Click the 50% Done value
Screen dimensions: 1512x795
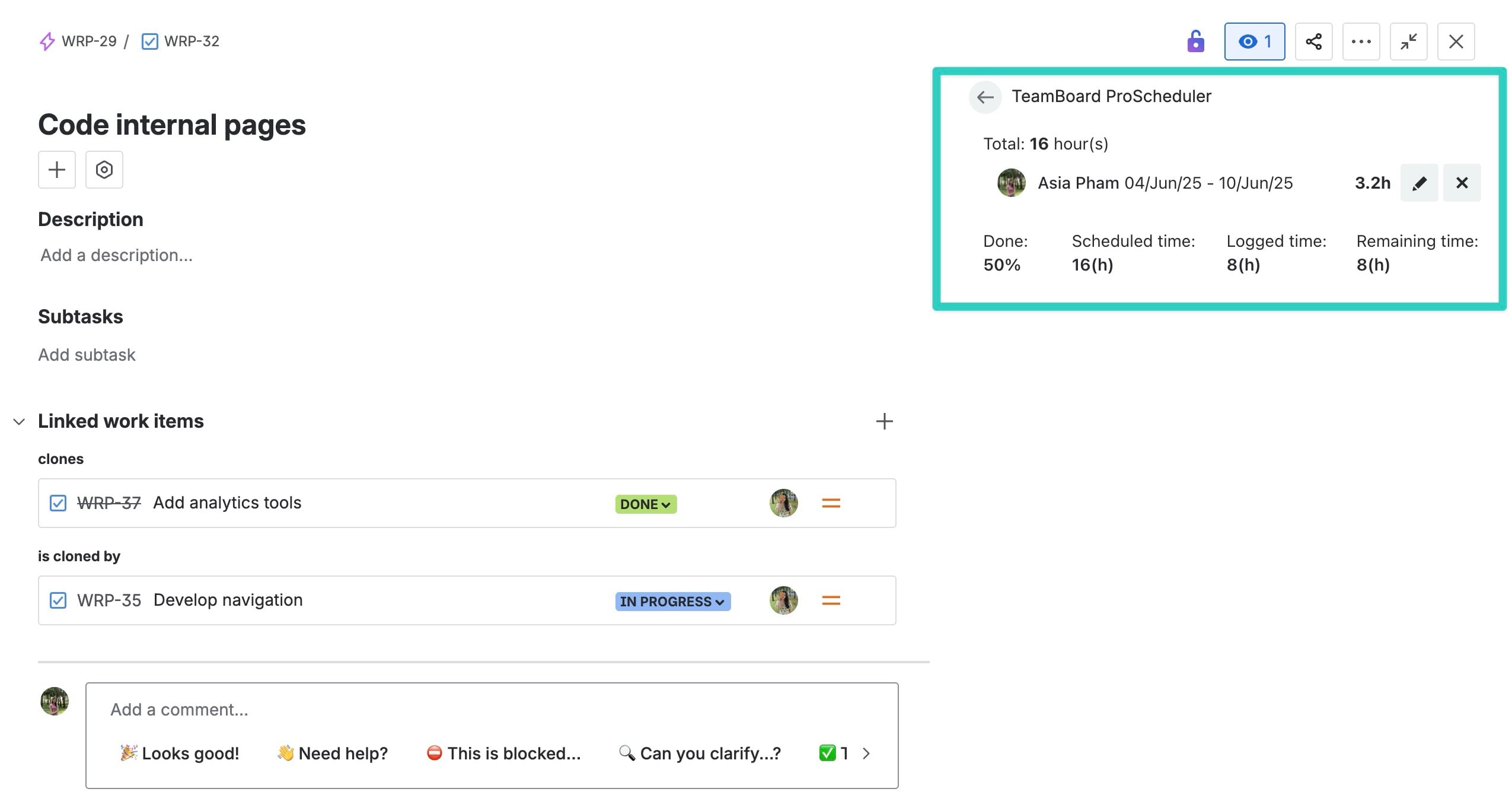point(1002,265)
